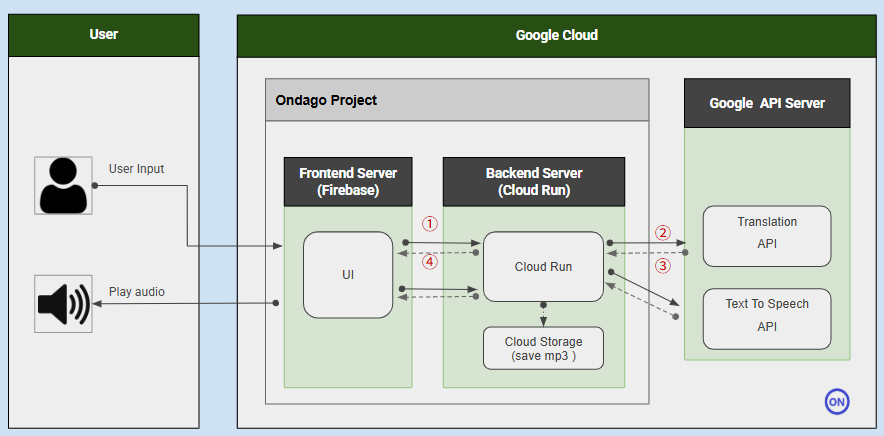Click the Backend Server (Cloud Run) header

pyautogui.click(x=534, y=182)
